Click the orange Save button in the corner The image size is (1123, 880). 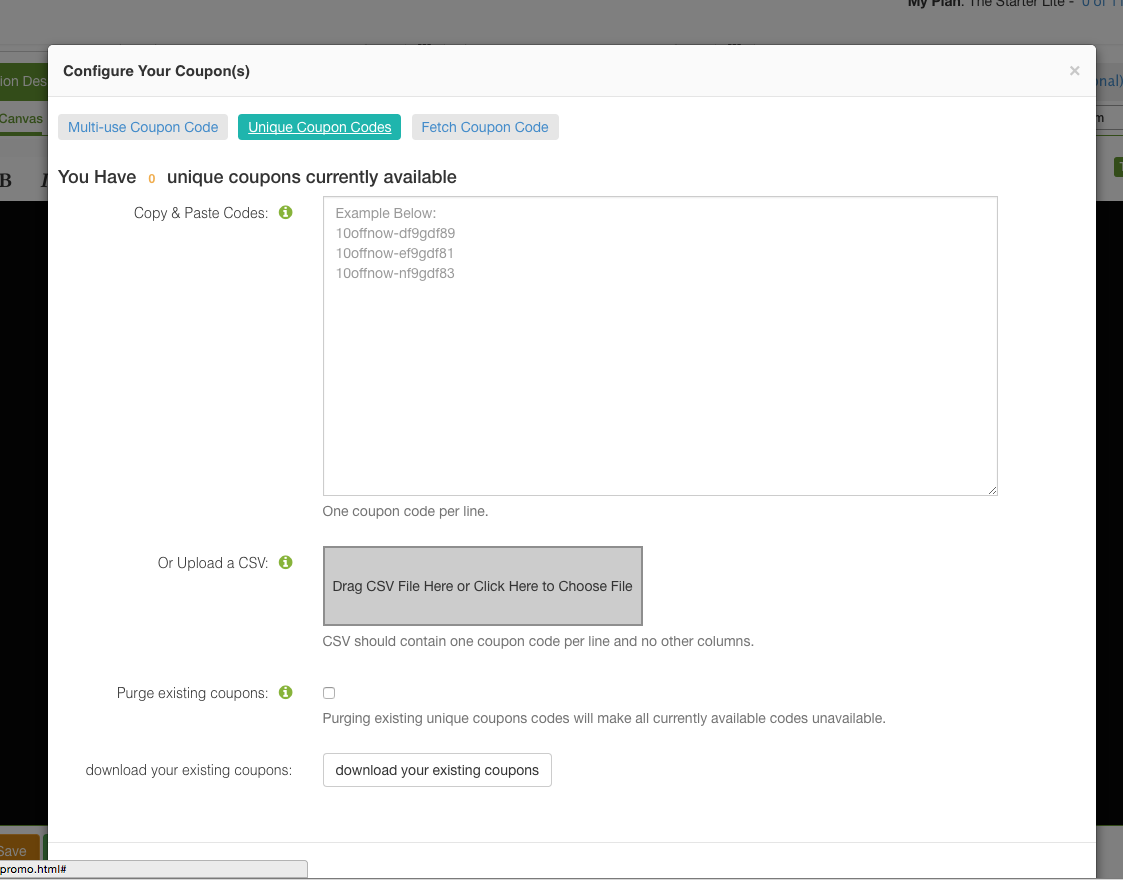pos(15,850)
